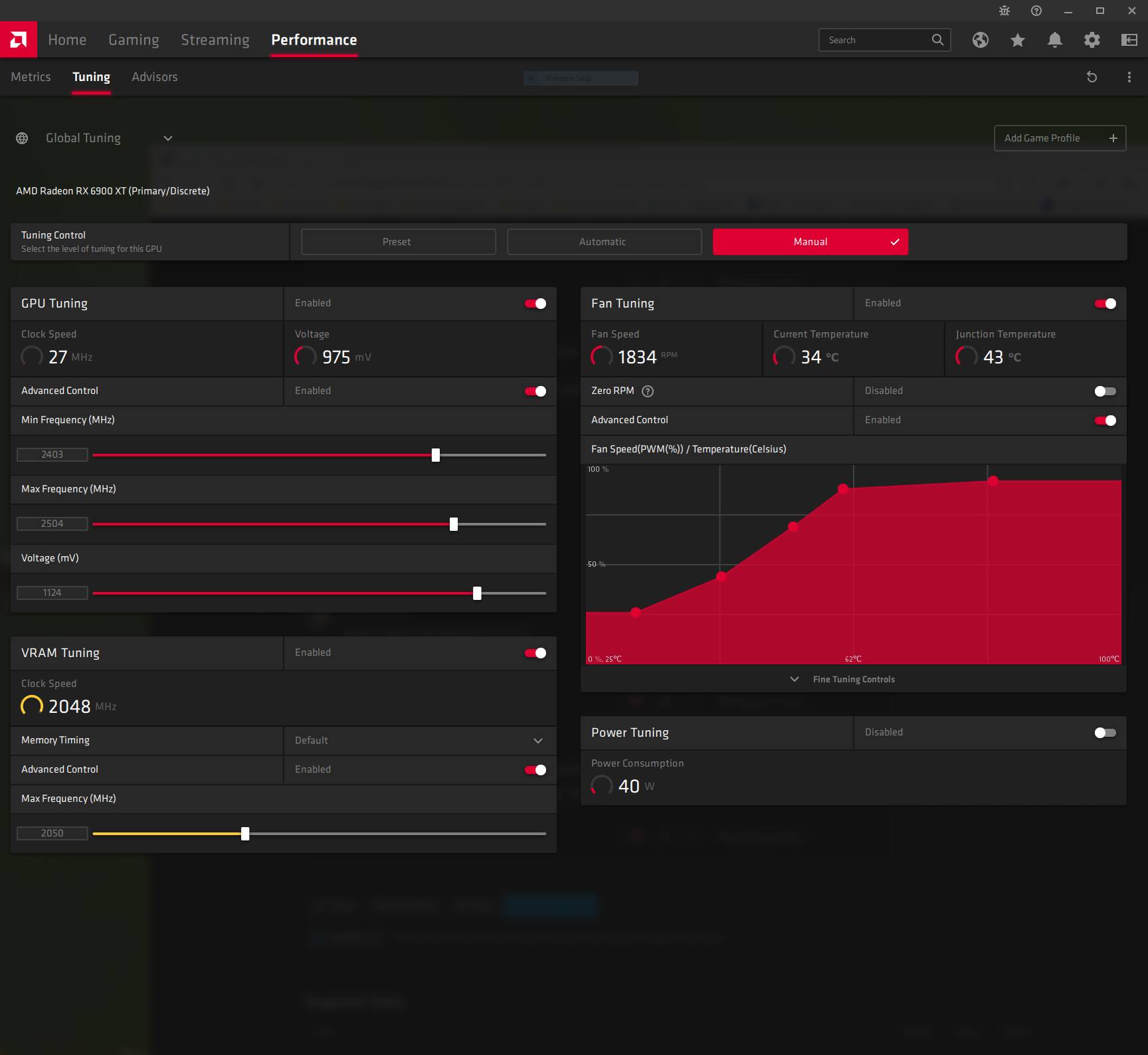
Task: Open the Memory Timing Default dropdown
Action: pyautogui.click(x=420, y=741)
